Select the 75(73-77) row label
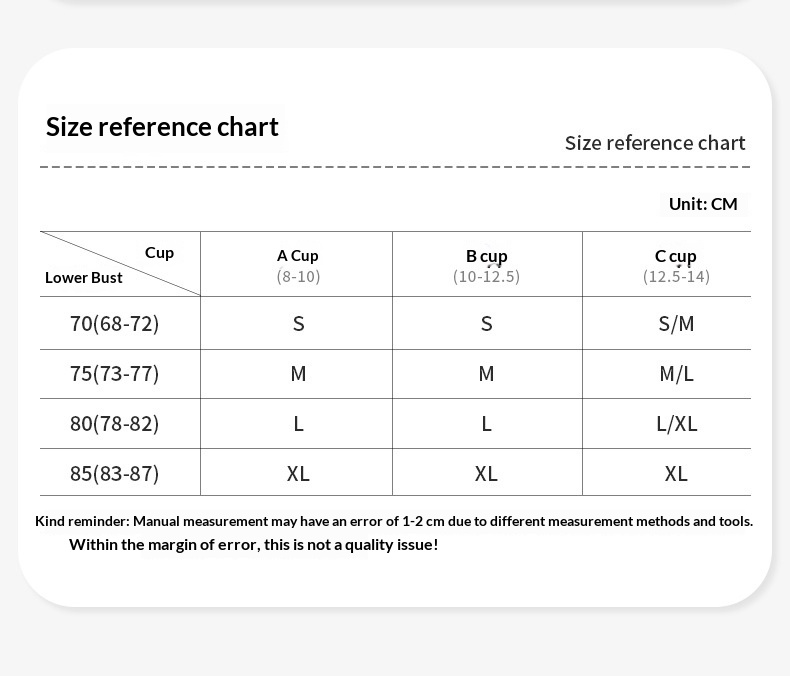The height and width of the screenshot is (676, 790). [114, 373]
